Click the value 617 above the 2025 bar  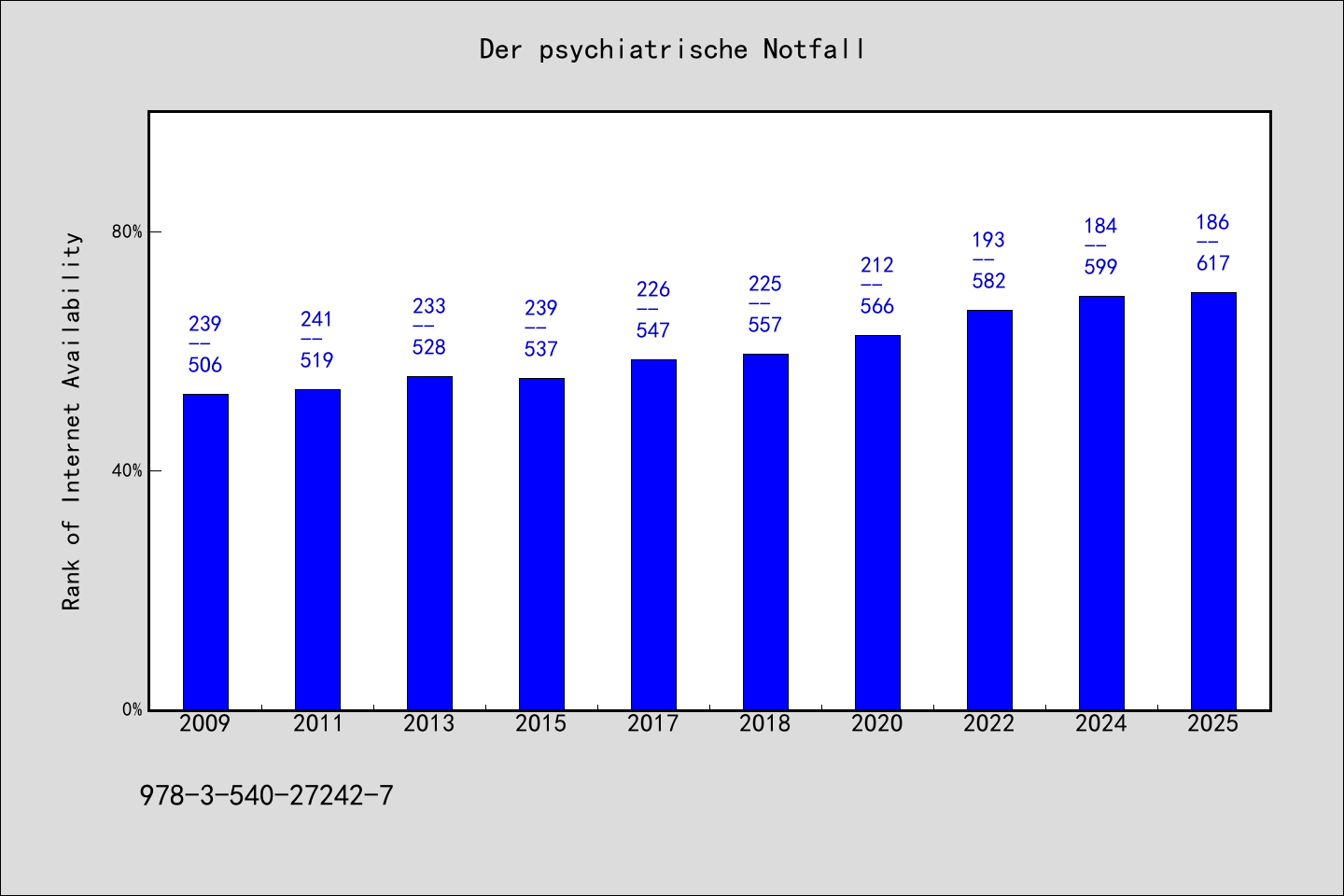pyautogui.click(x=1213, y=263)
